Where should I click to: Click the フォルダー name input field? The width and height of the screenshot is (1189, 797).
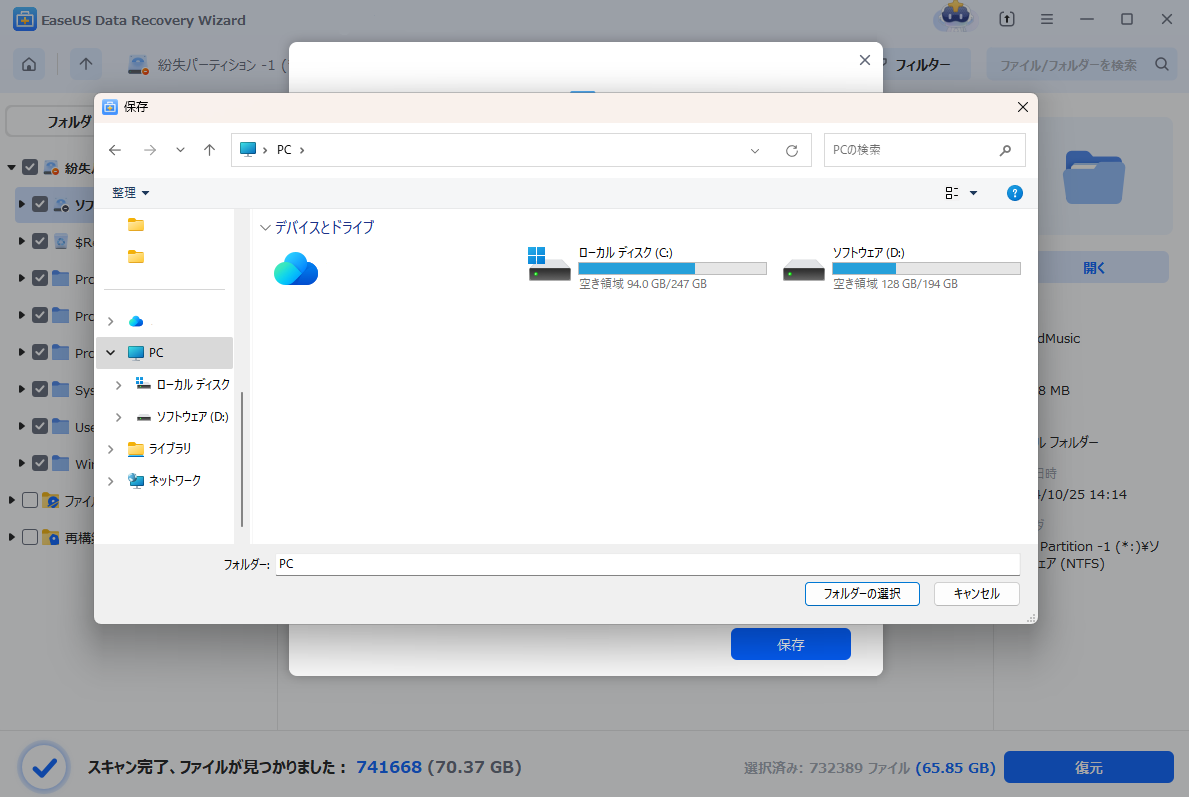point(646,564)
